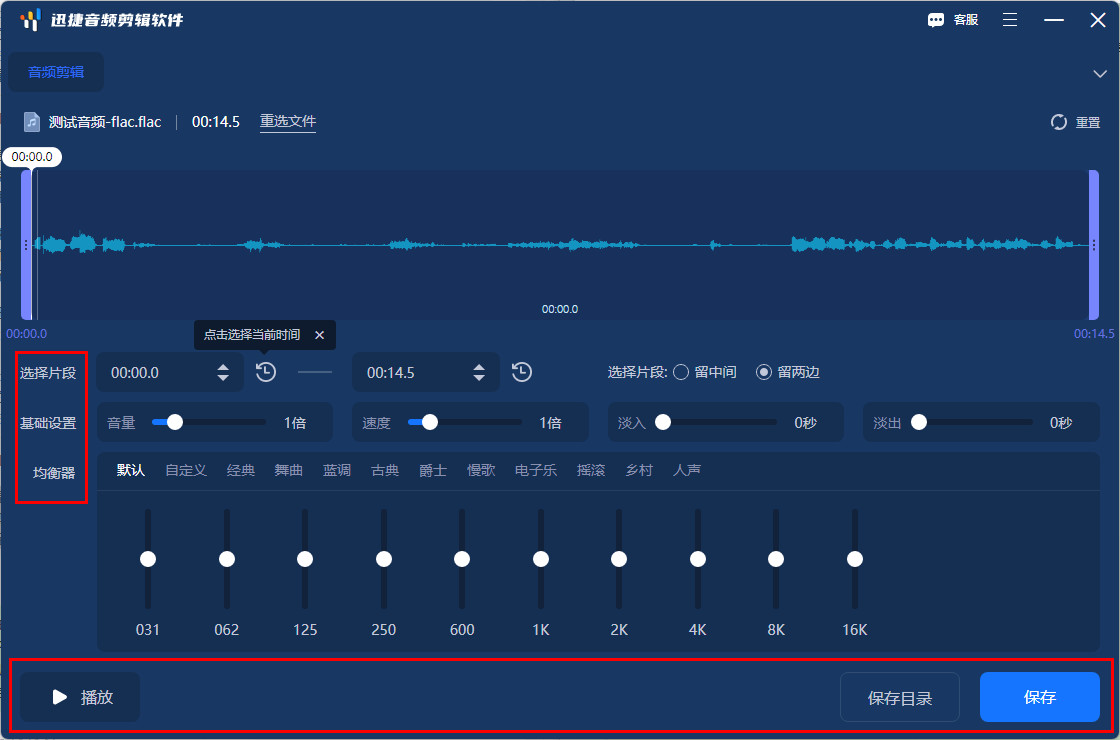Image resolution: width=1120 pixels, height=740 pixels.
Task: Click the 淡出 fade-out slider handle
Action: [x=919, y=422]
